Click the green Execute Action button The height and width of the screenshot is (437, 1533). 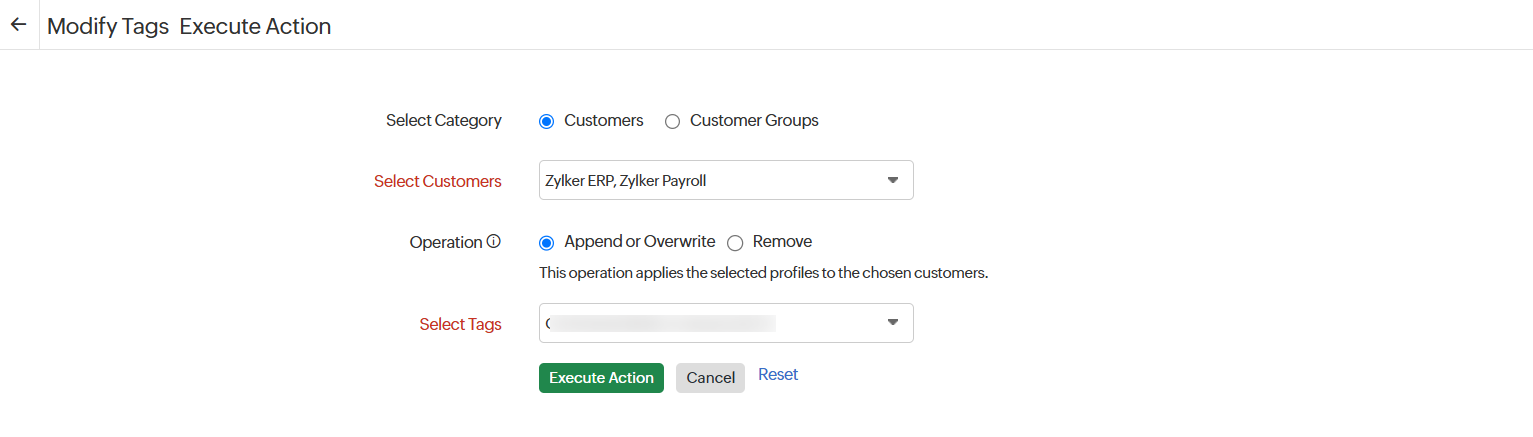pos(601,378)
